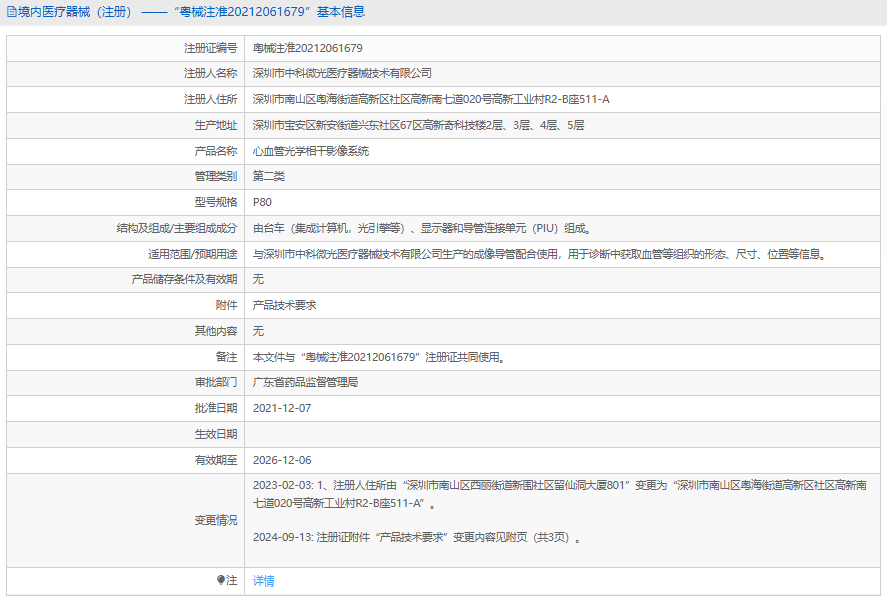
Task: Open the 详情 link in the 注 row
Action: pos(264,581)
